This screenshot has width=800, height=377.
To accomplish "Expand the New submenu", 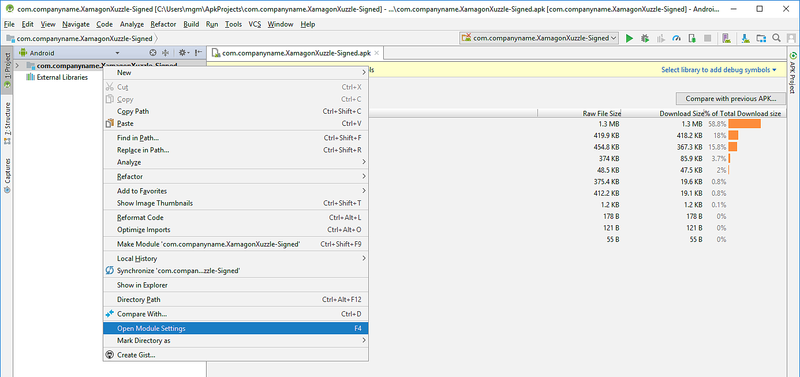I will pyautogui.click(x=235, y=72).
